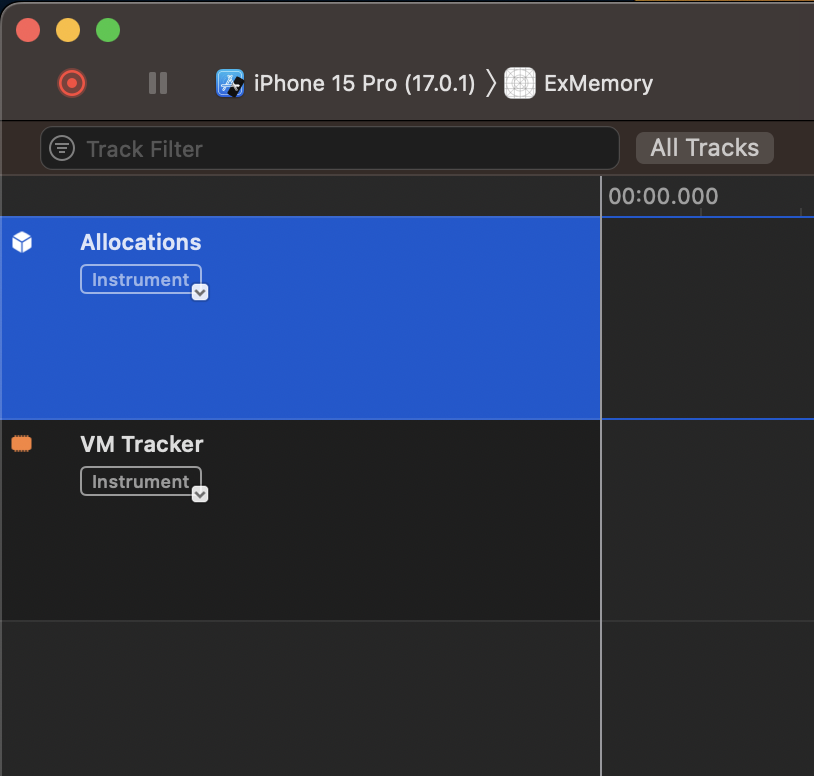Select the VM Tracker instrument track
Screen dimensions: 814x776
301,520
